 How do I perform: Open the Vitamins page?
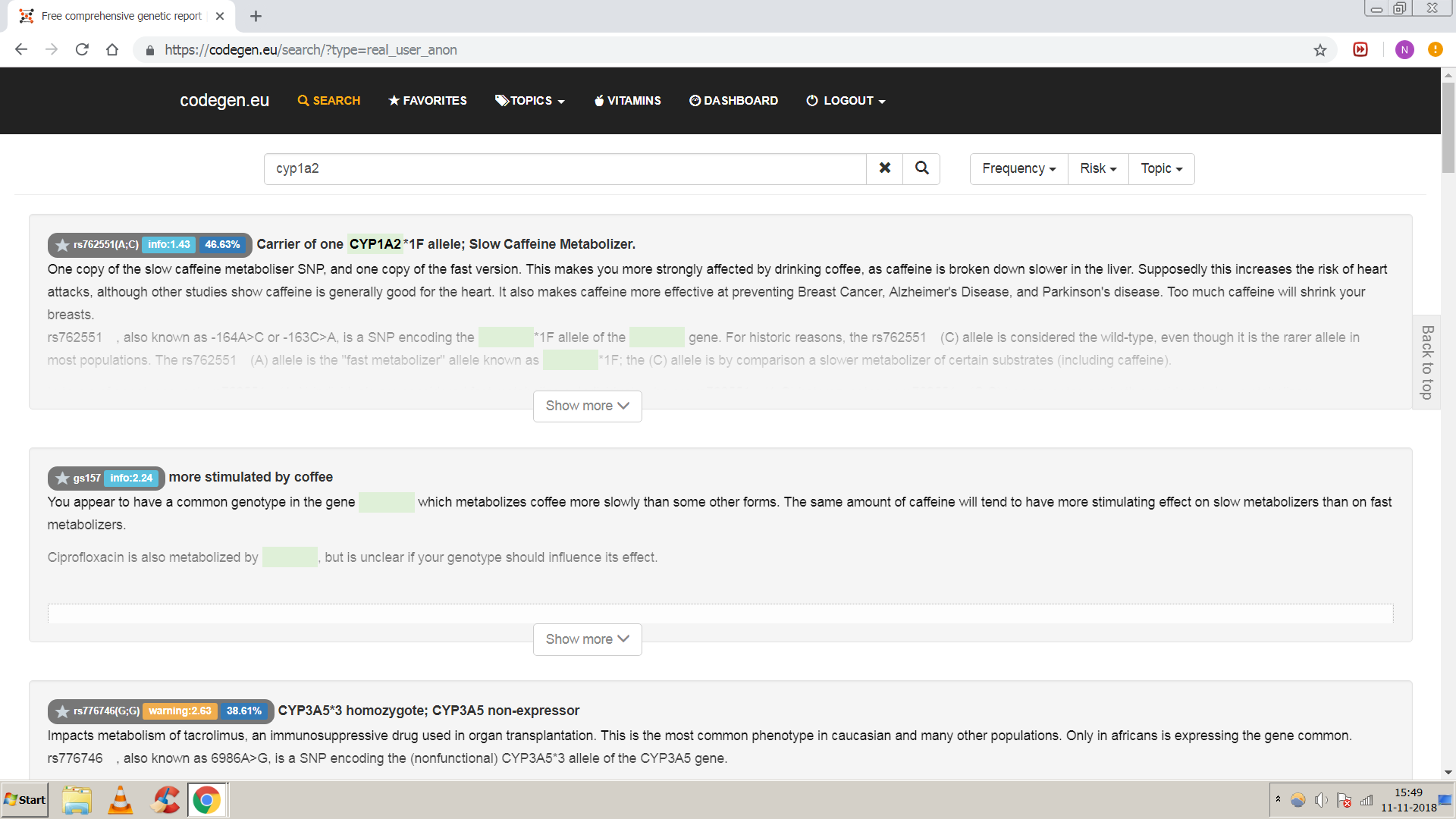pos(628,101)
